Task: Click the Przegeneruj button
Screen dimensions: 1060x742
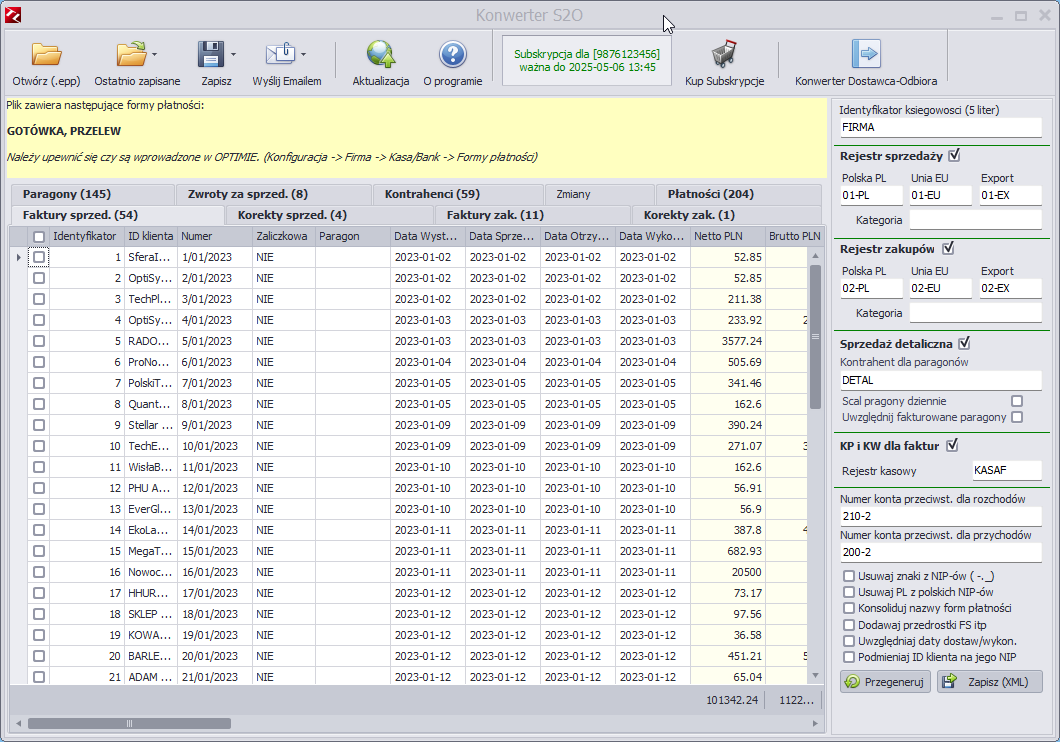Action: 885,681
